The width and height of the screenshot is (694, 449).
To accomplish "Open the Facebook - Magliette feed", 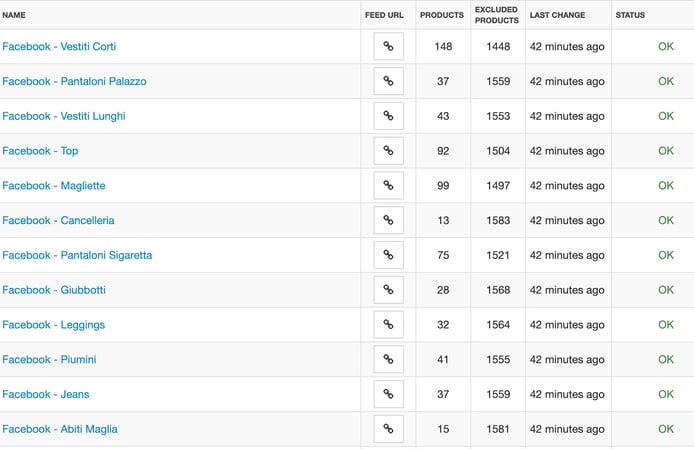I will pos(54,186).
